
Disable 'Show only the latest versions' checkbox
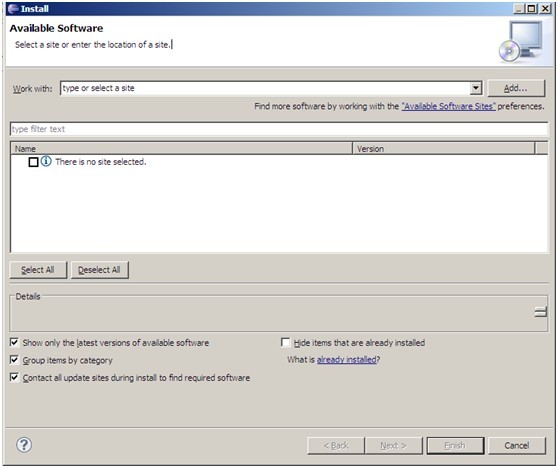(x=14, y=342)
